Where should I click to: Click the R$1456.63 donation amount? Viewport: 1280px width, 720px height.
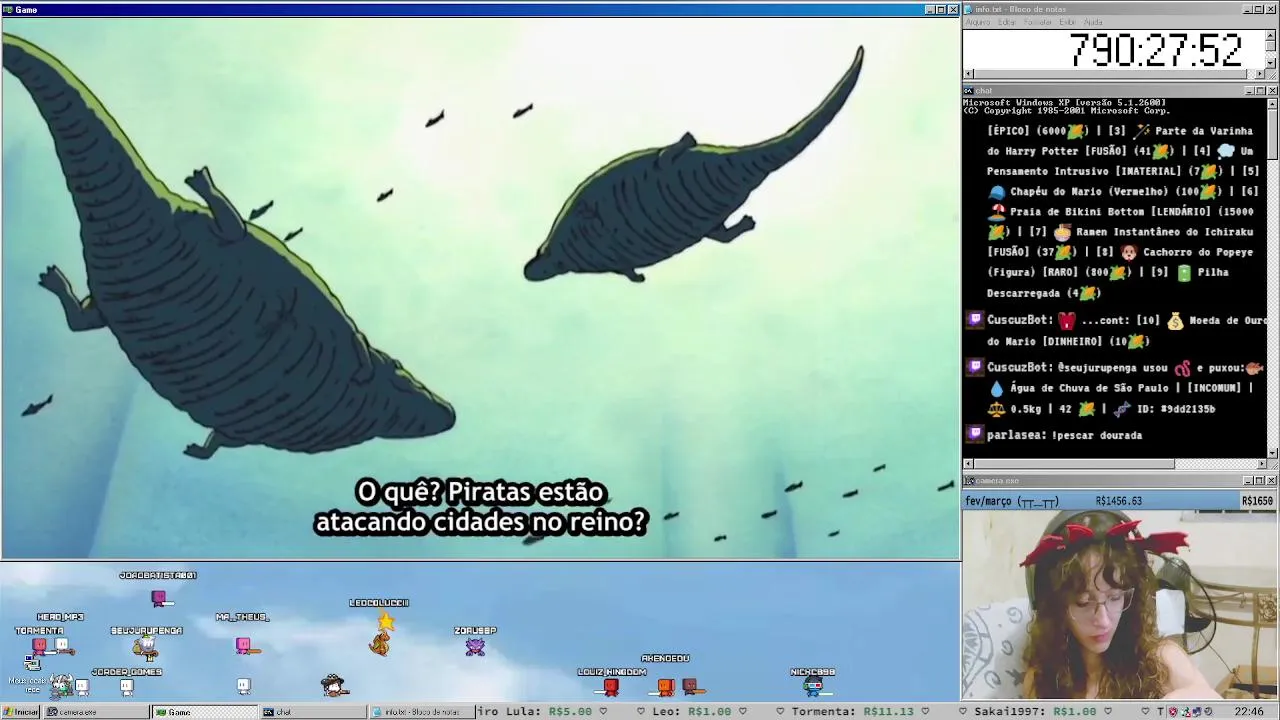(x=1119, y=501)
